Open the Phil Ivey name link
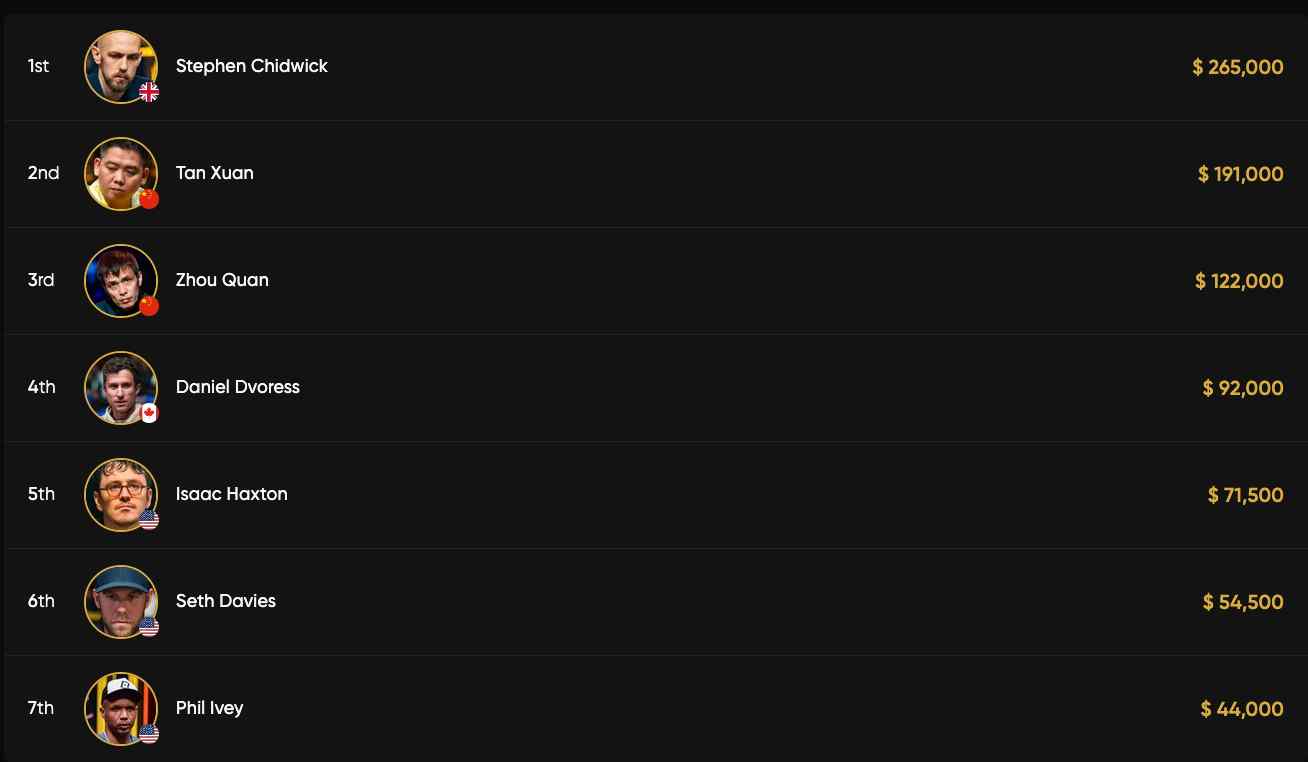The height and width of the screenshot is (762, 1308). pyautogui.click(x=209, y=708)
